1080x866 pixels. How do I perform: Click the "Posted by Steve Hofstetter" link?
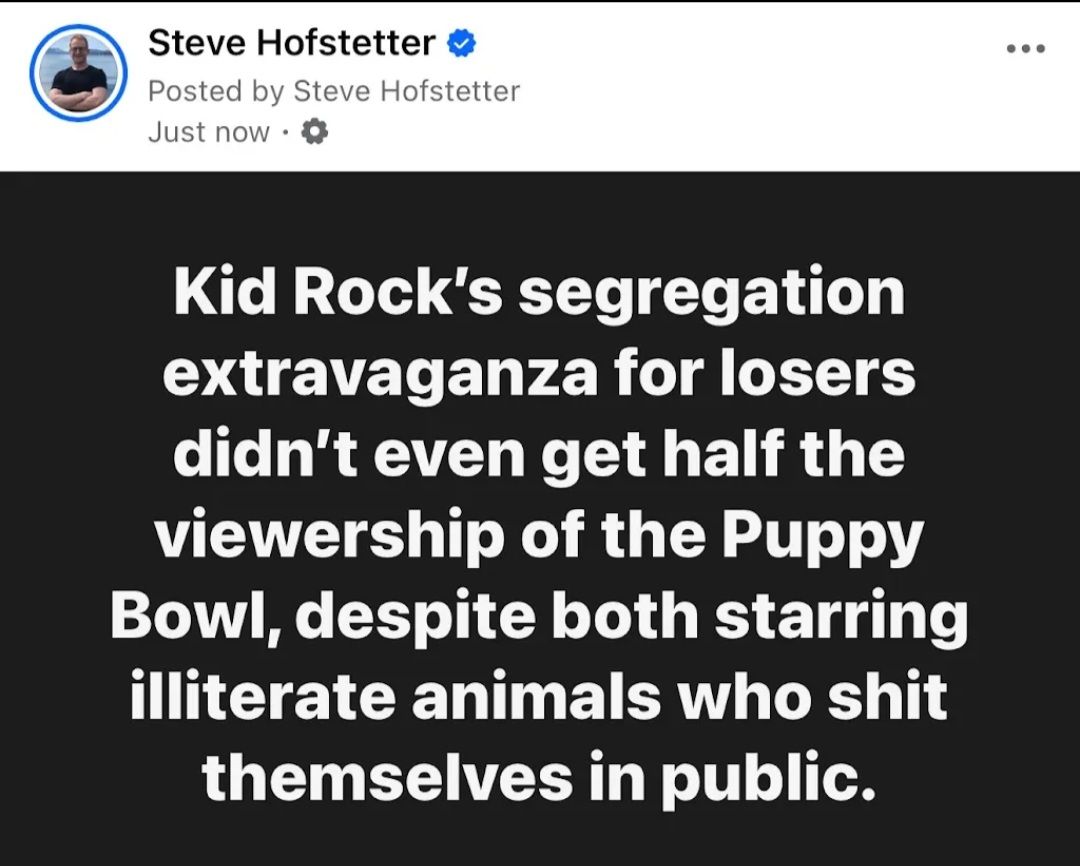pyautogui.click(x=334, y=90)
